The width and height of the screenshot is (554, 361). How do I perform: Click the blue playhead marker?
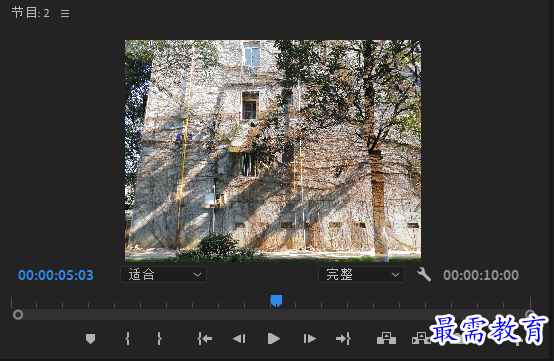pos(276,301)
